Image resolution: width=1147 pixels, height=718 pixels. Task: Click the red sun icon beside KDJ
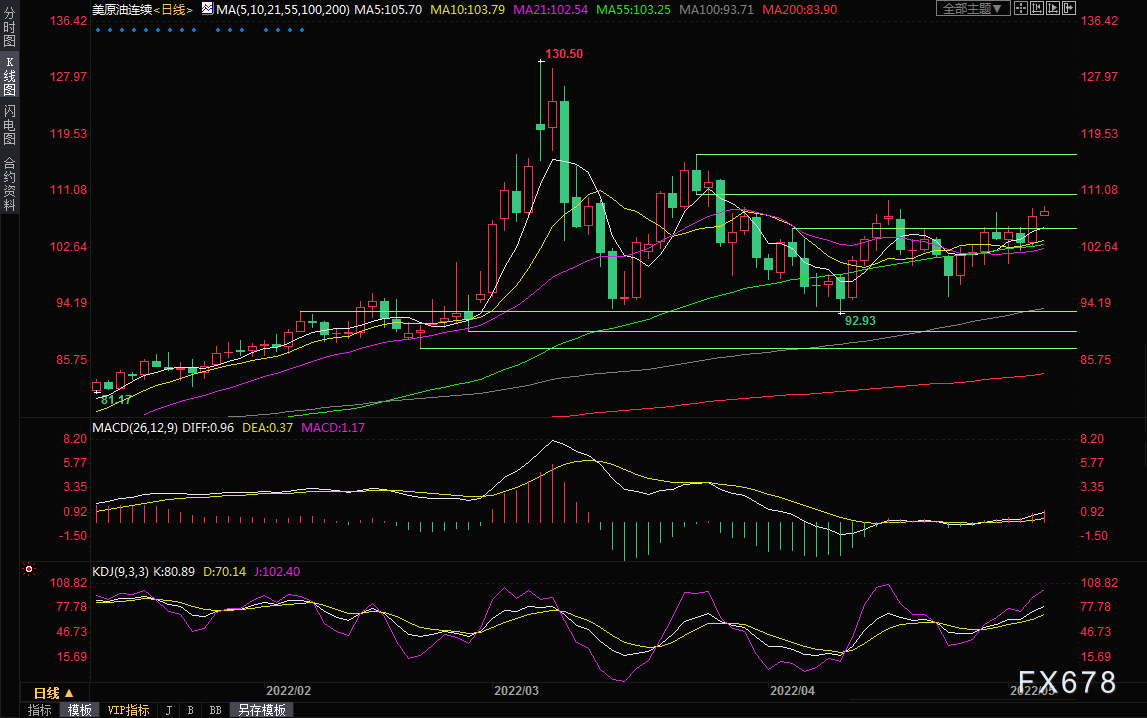click(x=29, y=569)
